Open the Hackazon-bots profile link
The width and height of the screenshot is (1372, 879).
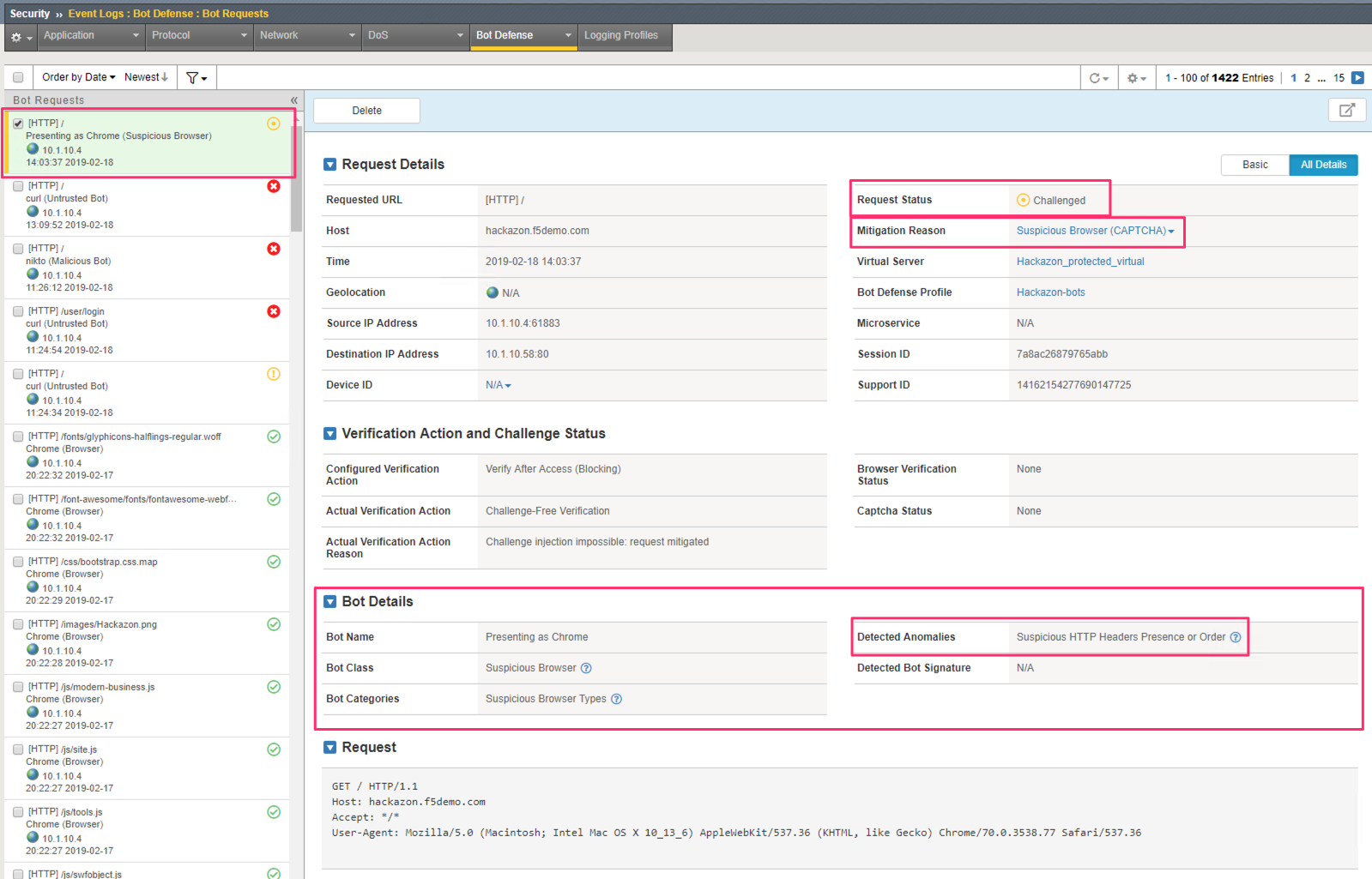point(1050,292)
